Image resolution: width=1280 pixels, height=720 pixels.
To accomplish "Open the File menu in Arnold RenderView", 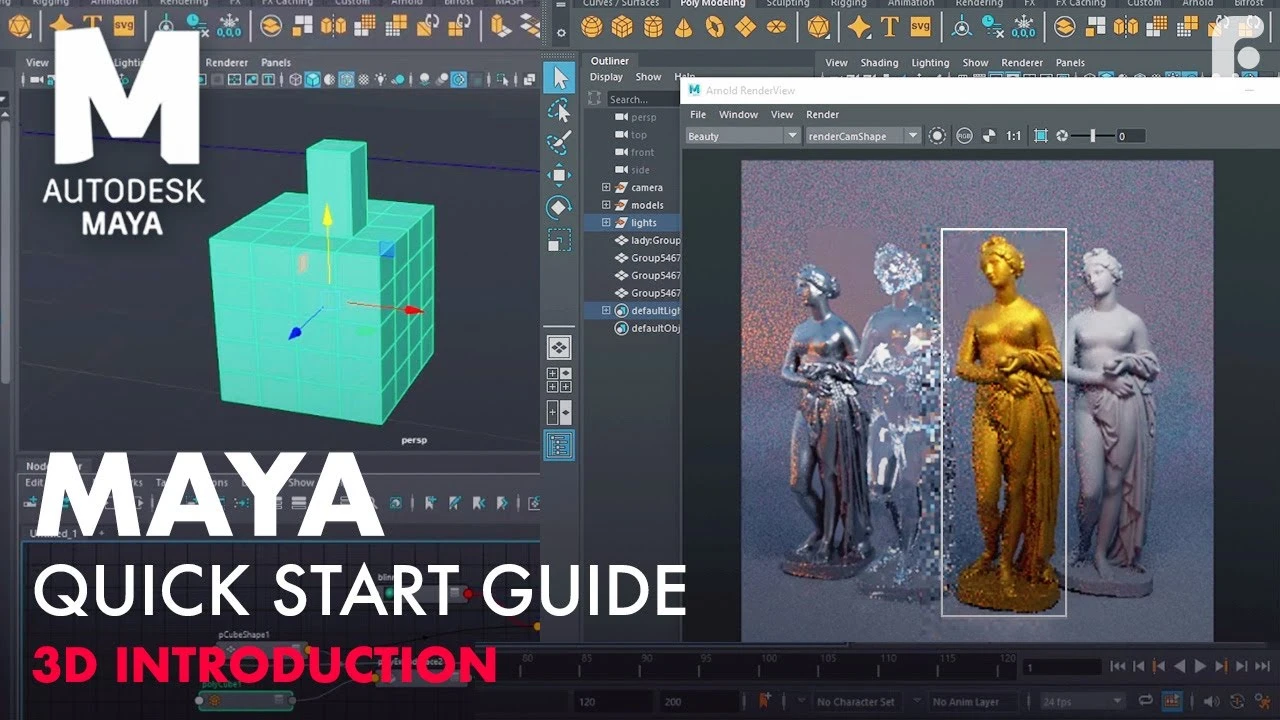I will 698,115.
